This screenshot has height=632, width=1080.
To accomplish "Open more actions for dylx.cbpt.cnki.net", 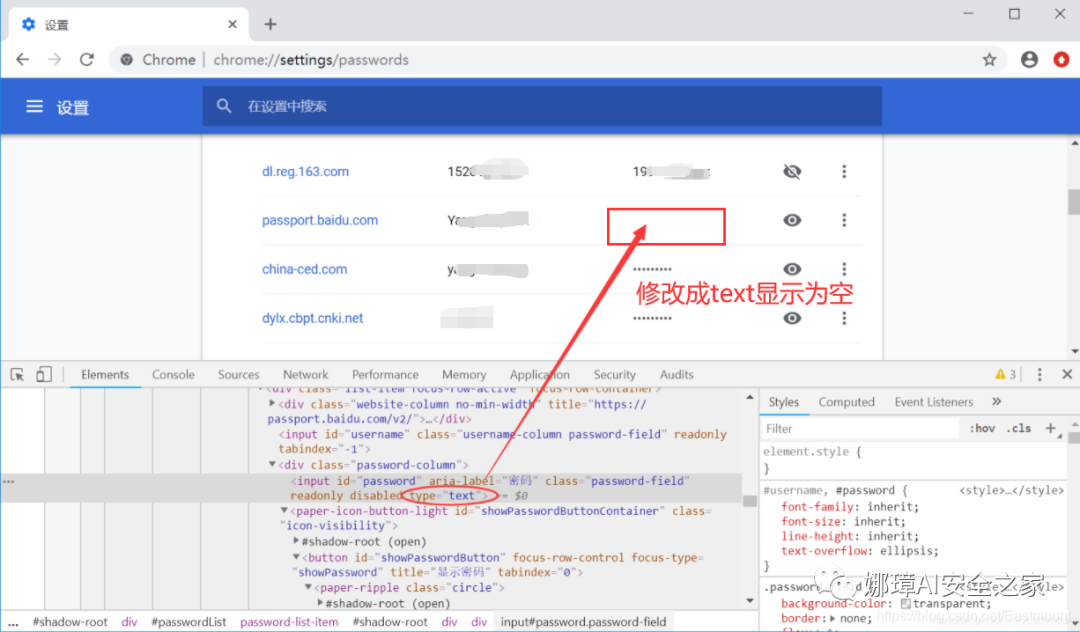I will pos(844,318).
